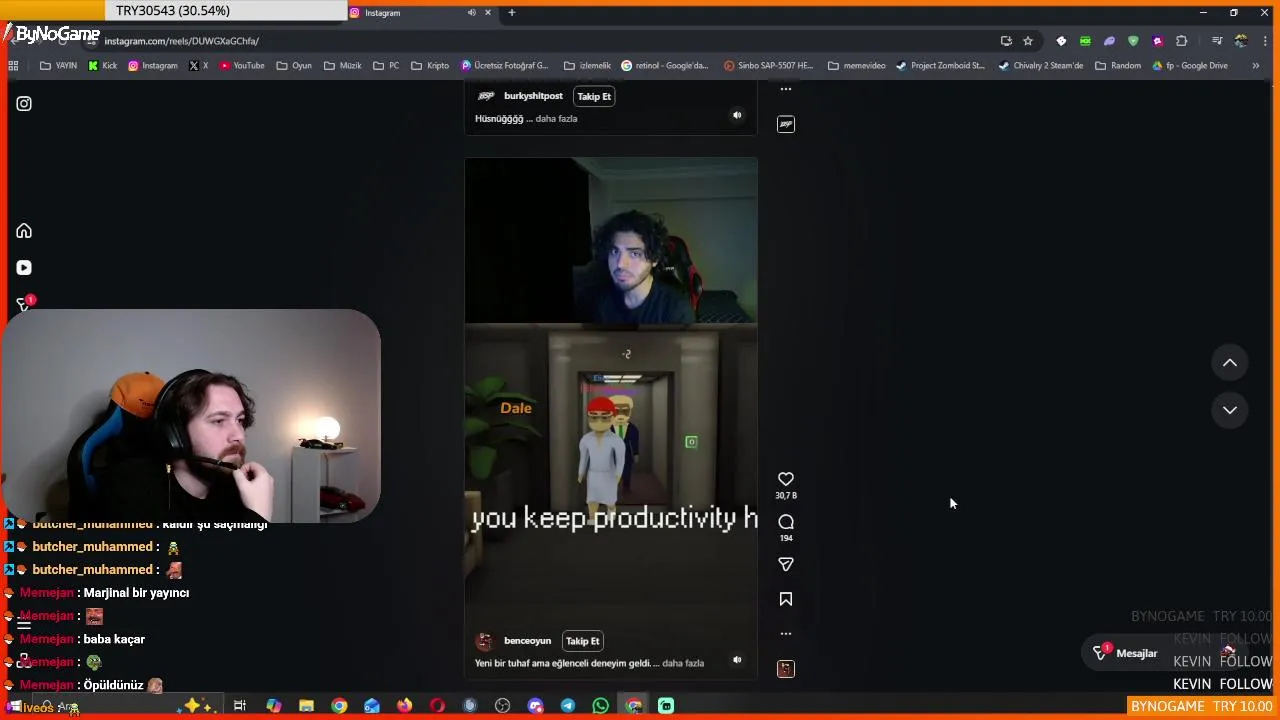The image size is (1280, 720).
Task: Open the install app icon in address bar
Action: pos(1006,41)
